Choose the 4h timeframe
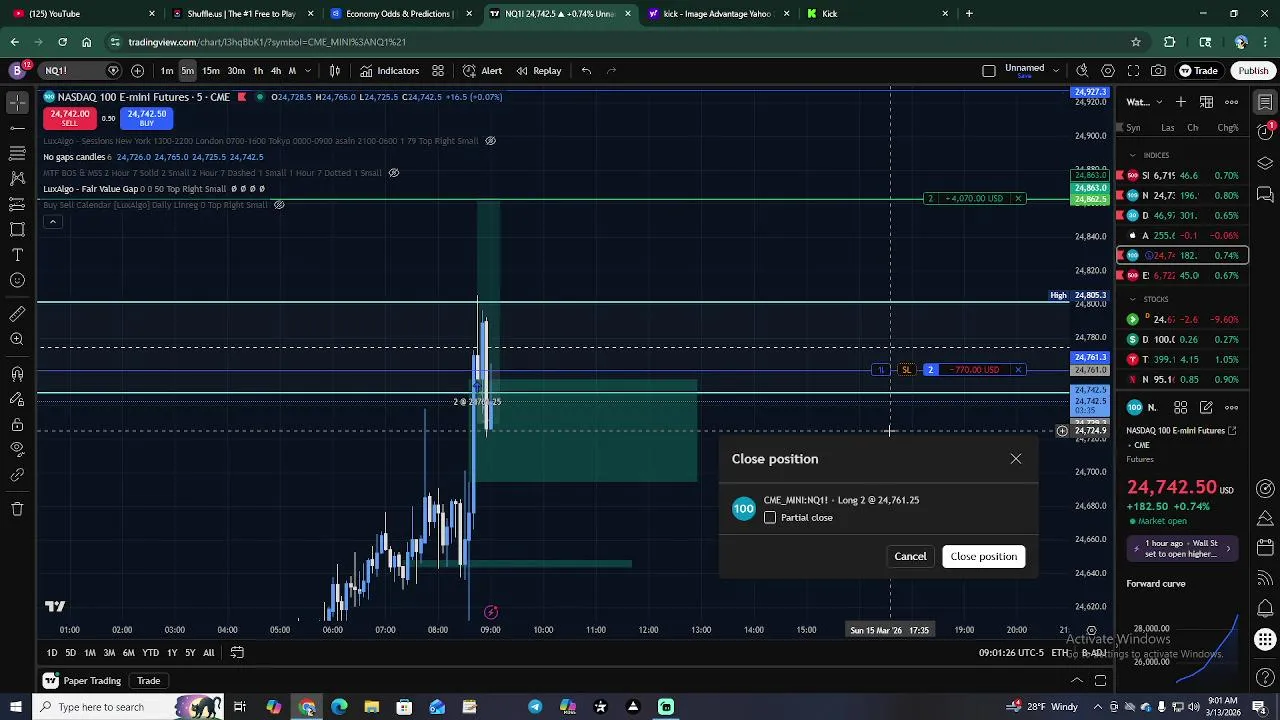 click(276, 71)
